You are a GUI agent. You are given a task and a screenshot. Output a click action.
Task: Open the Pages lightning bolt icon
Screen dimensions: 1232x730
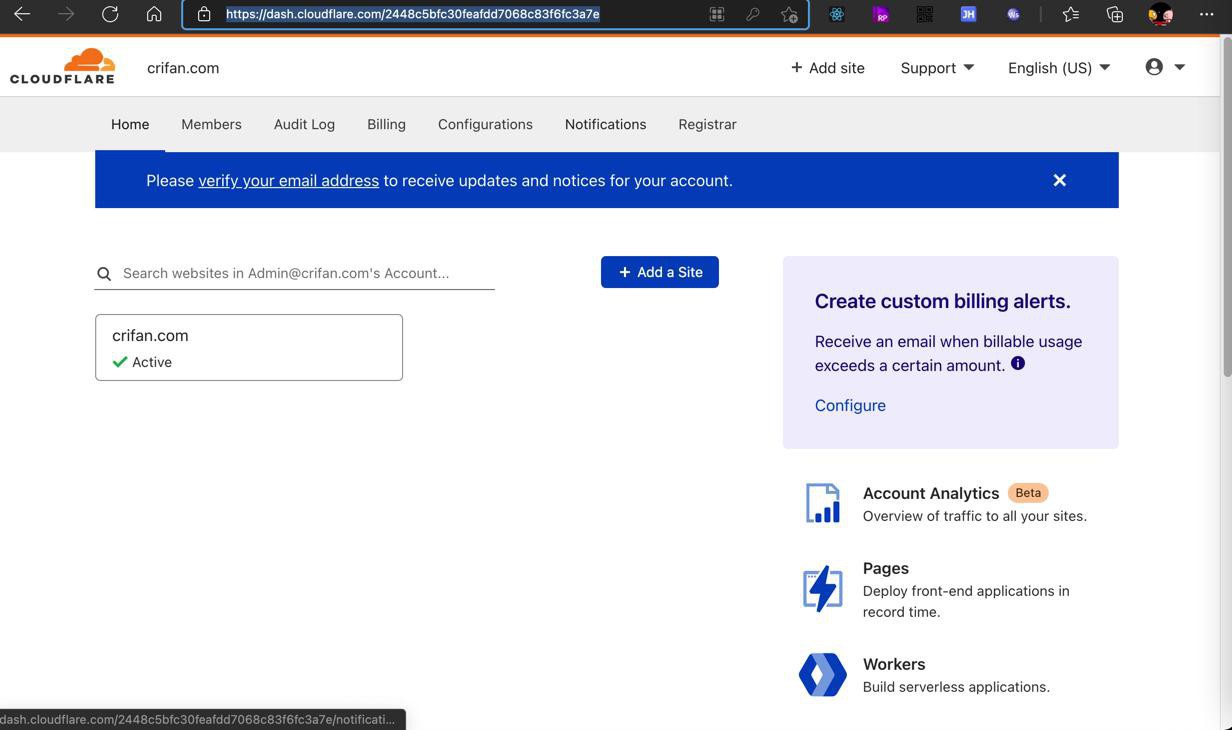pos(823,589)
